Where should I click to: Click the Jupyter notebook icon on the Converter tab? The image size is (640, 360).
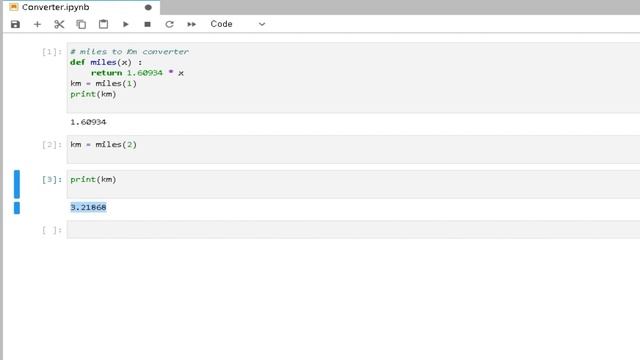coord(13,7)
